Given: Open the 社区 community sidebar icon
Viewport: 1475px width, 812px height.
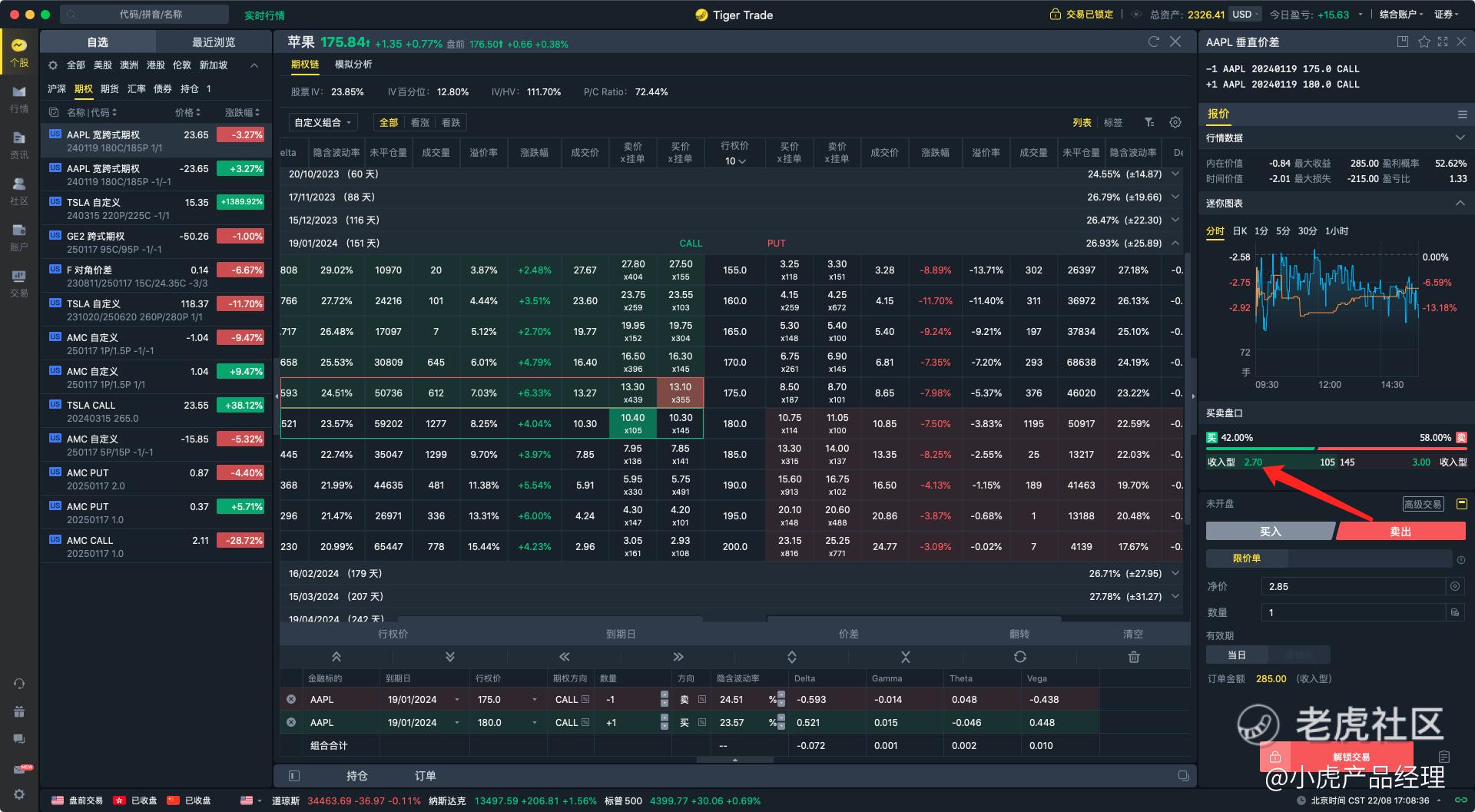Looking at the screenshot, I should (19, 191).
